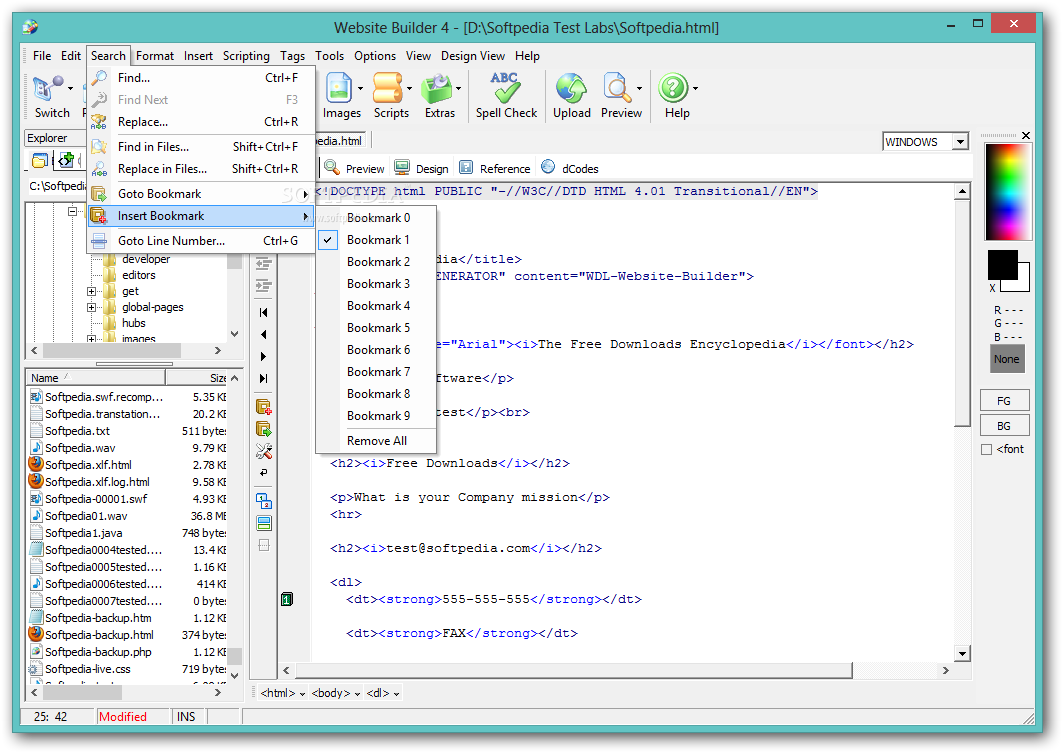This screenshot has height=753, width=1063.
Task: Choose Goto Line Number... entry
Action: click(x=202, y=241)
